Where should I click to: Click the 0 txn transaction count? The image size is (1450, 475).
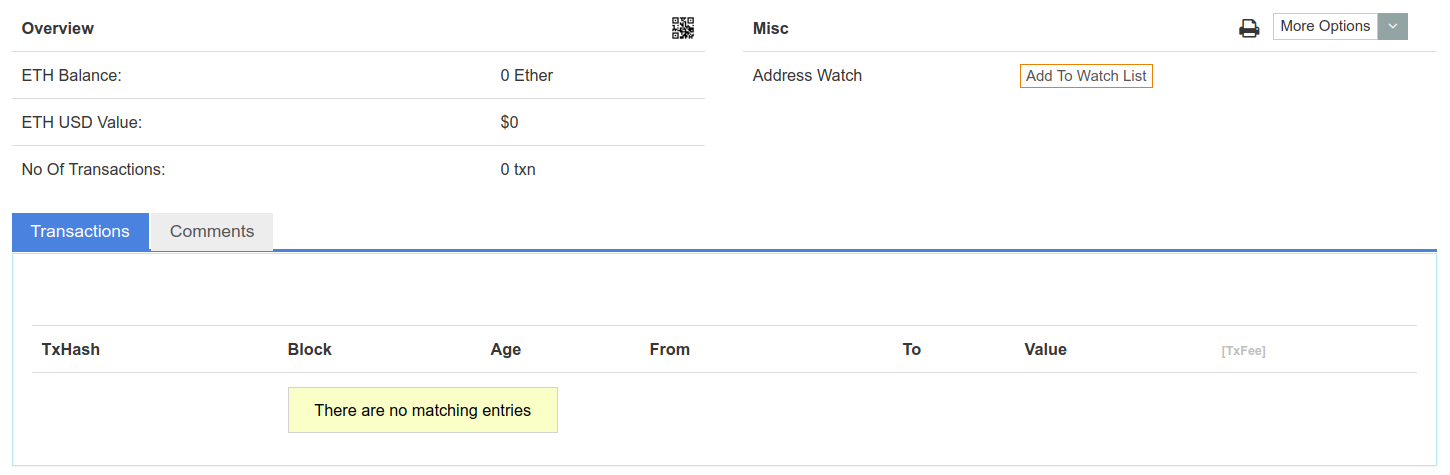[518, 170]
